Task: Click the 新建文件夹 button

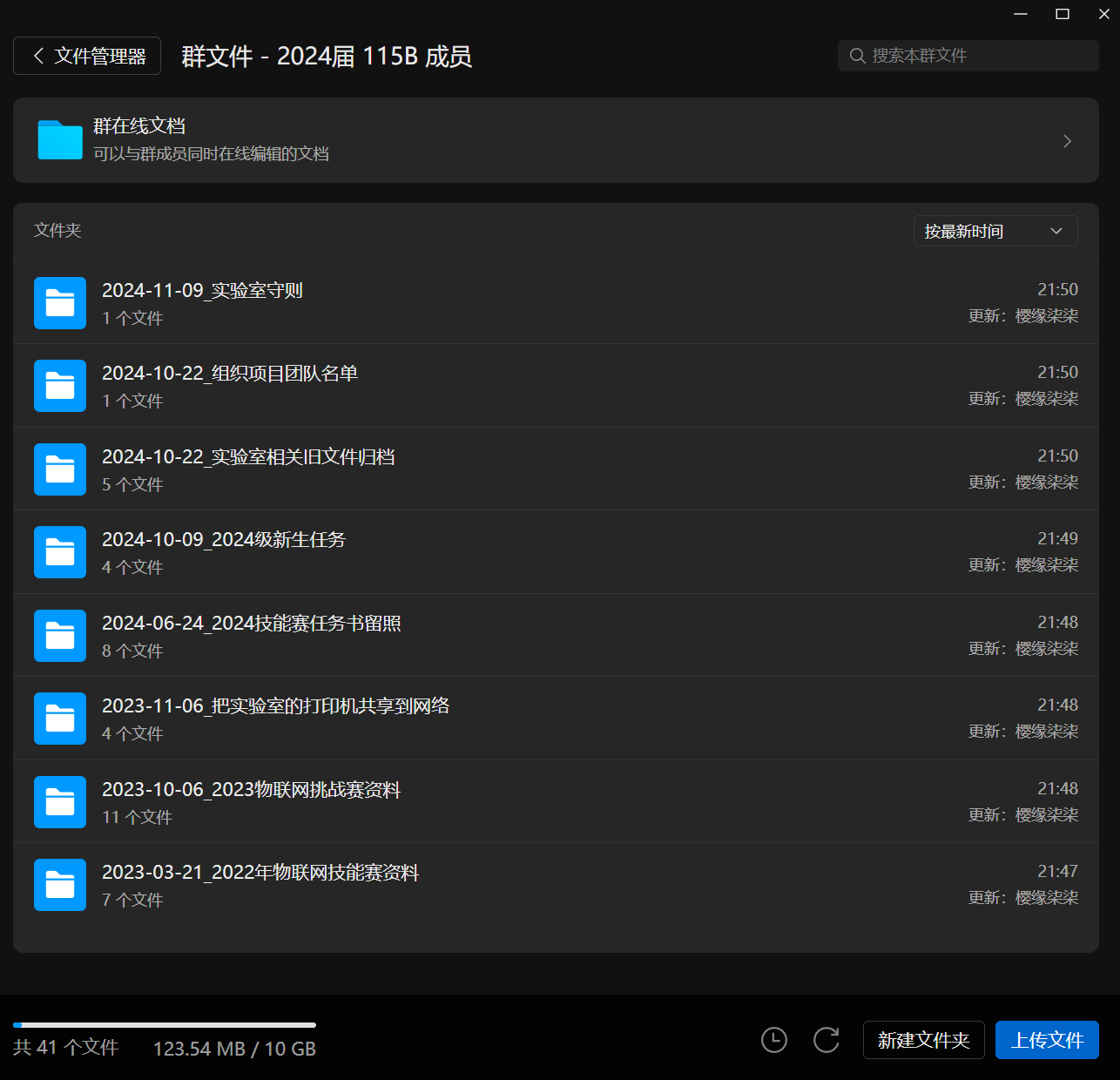Action: pos(923,1040)
